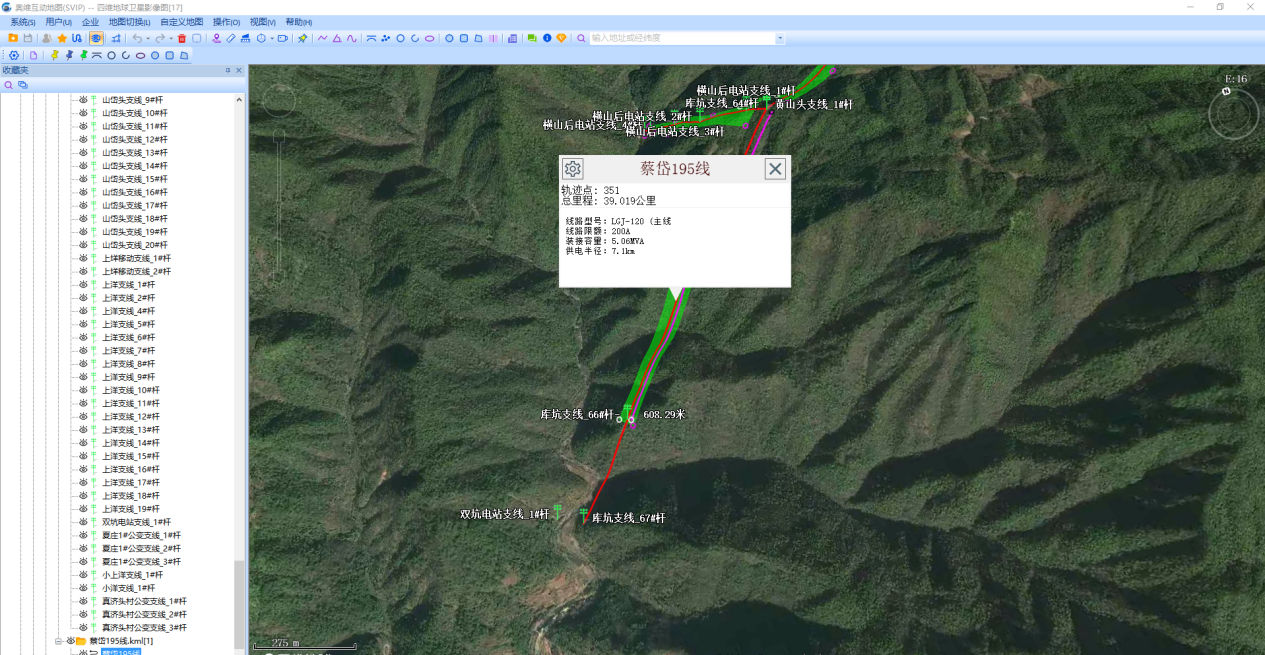
Task: Click the green chat message icon
Action: coord(532,38)
